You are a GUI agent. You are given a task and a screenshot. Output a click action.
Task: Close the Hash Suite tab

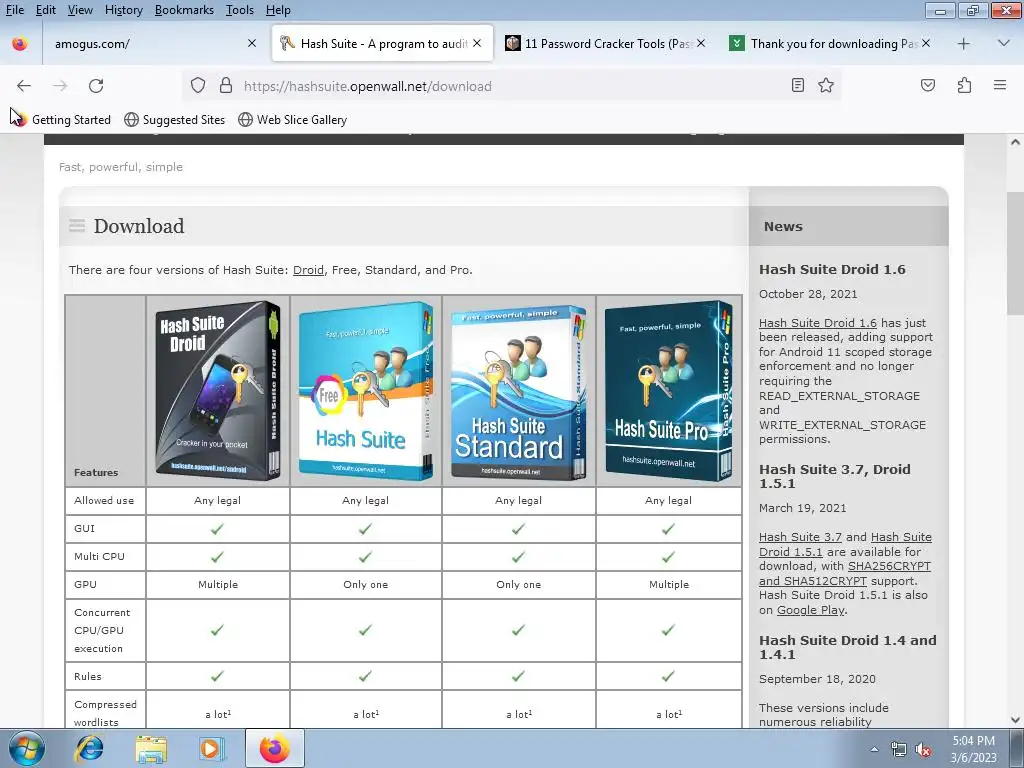477,43
